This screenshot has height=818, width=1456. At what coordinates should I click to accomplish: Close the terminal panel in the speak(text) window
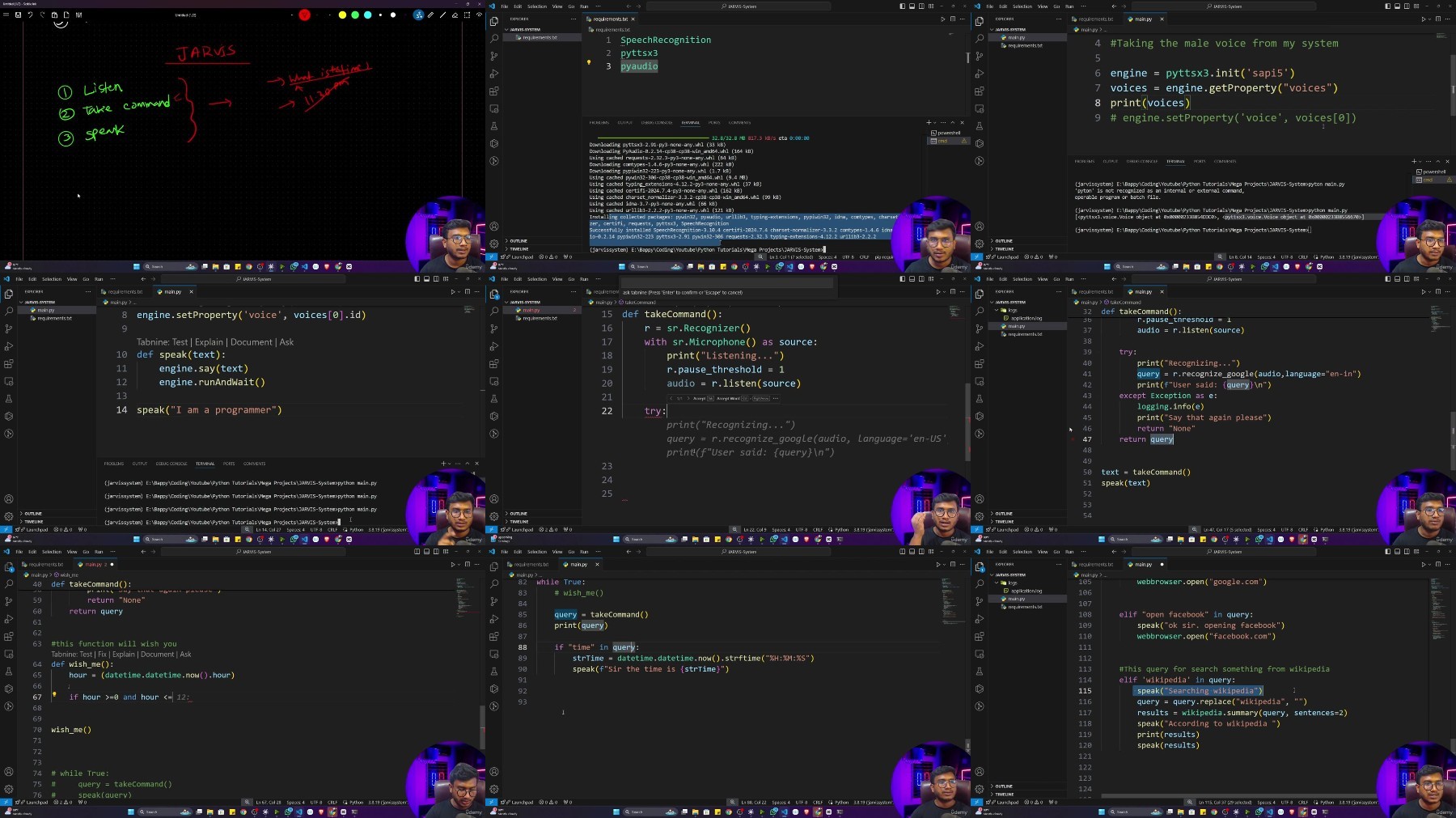pos(476,464)
